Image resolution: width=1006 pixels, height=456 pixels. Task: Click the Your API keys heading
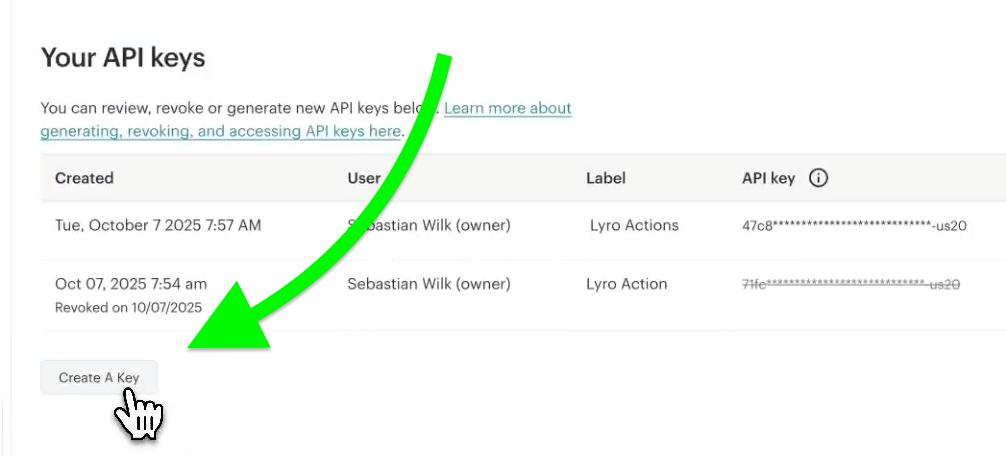click(x=123, y=57)
